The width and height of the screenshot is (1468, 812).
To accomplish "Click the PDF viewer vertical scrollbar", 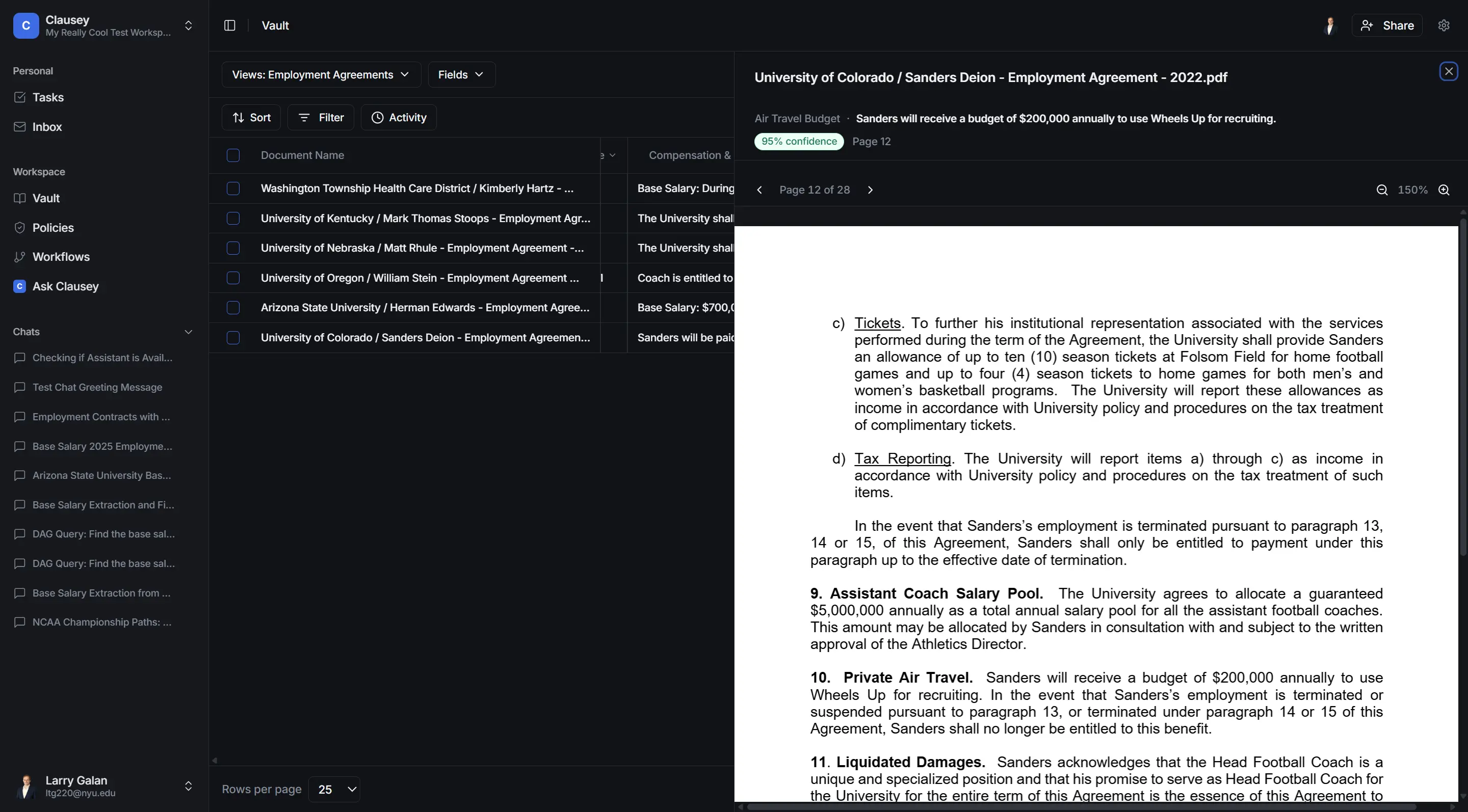I will 1462,387.
